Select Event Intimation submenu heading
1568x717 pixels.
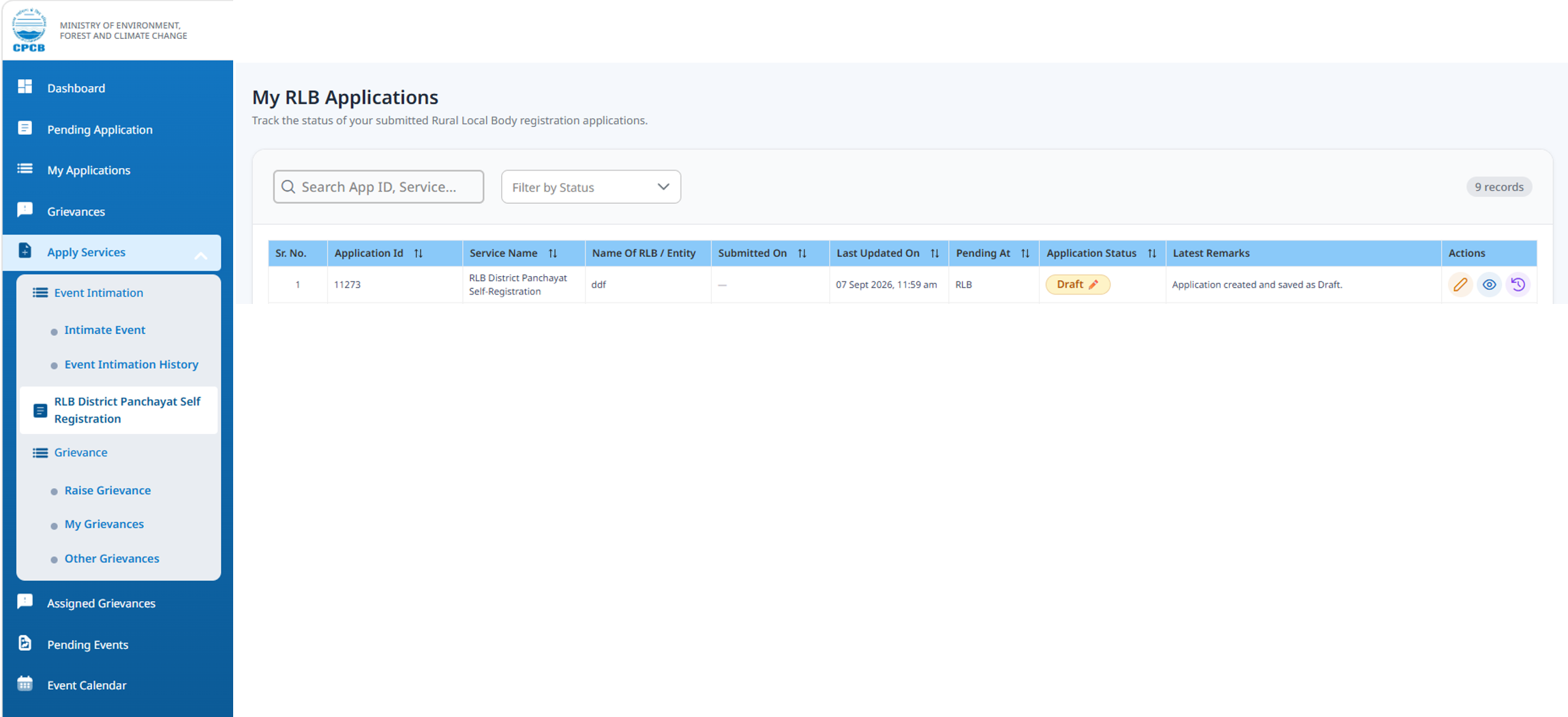click(98, 293)
